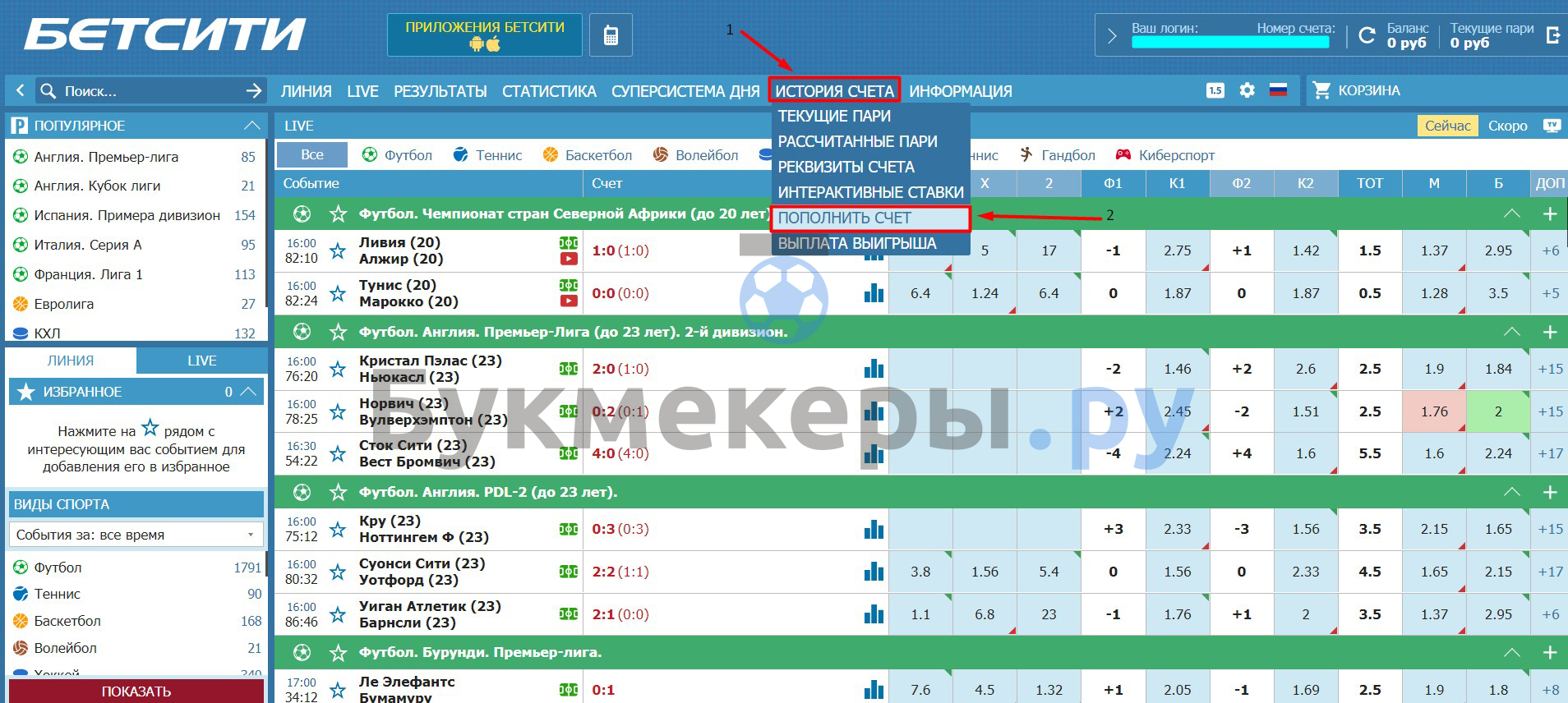1568x703 pixels.
Task: Open СТАТИСТИКА in the top navigation
Action: [549, 91]
